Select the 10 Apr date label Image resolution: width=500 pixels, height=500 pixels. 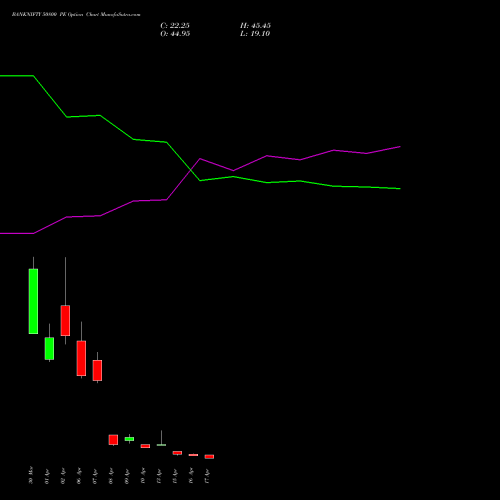pyautogui.click(x=143, y=476)
